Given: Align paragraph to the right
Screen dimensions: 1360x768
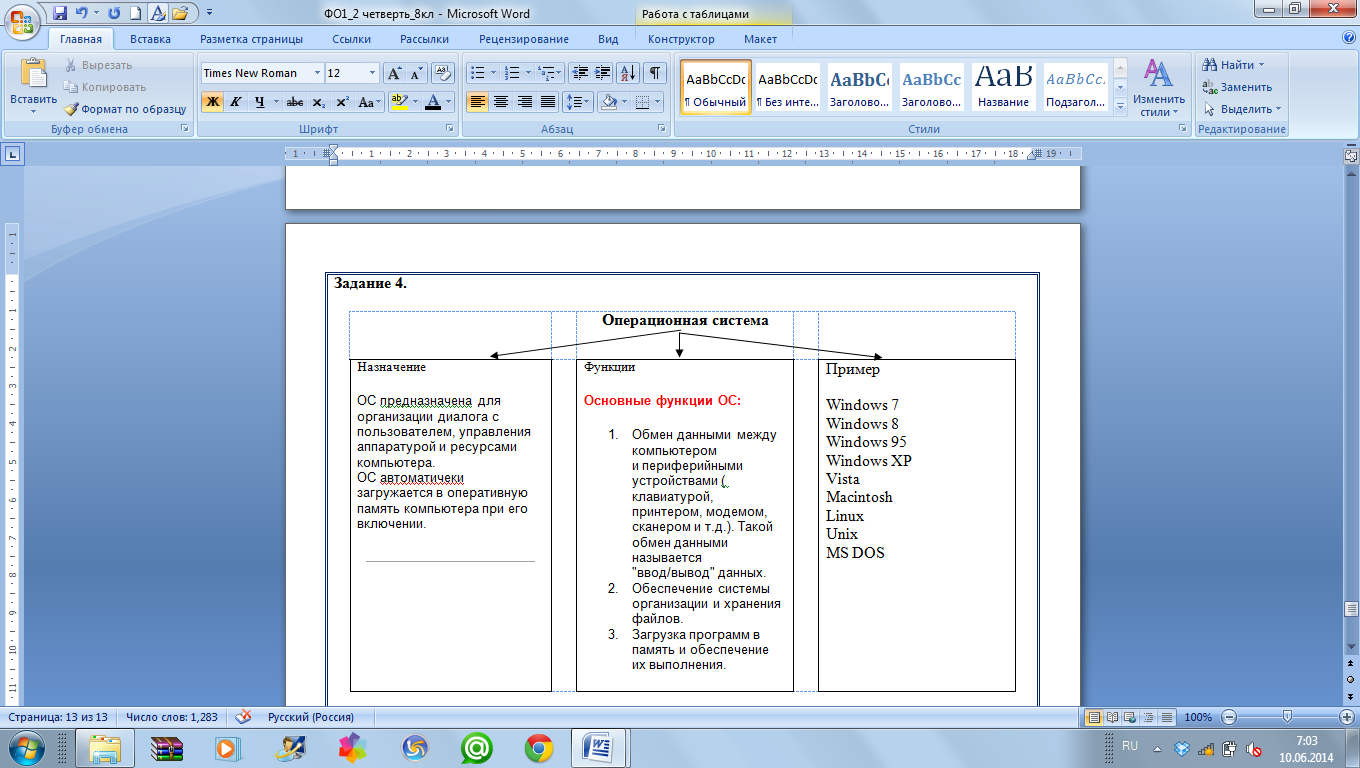Looking at the screenshot, I should pos(524,102).
